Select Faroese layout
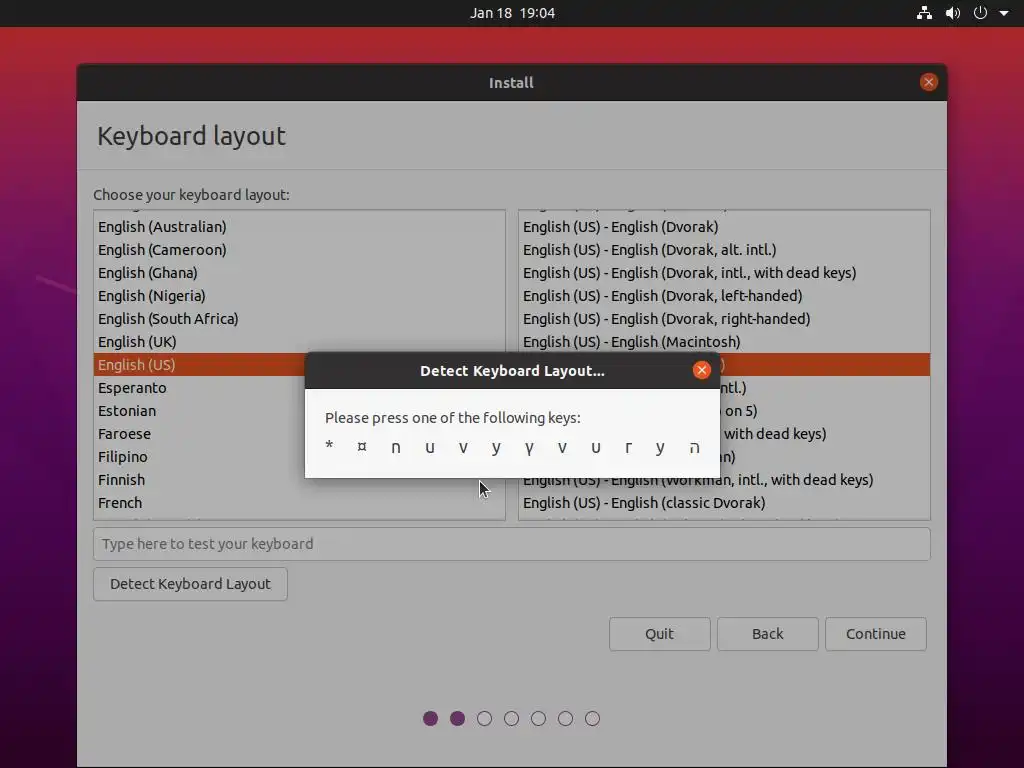Screen dimensions: 1024x768 (199, 434)
